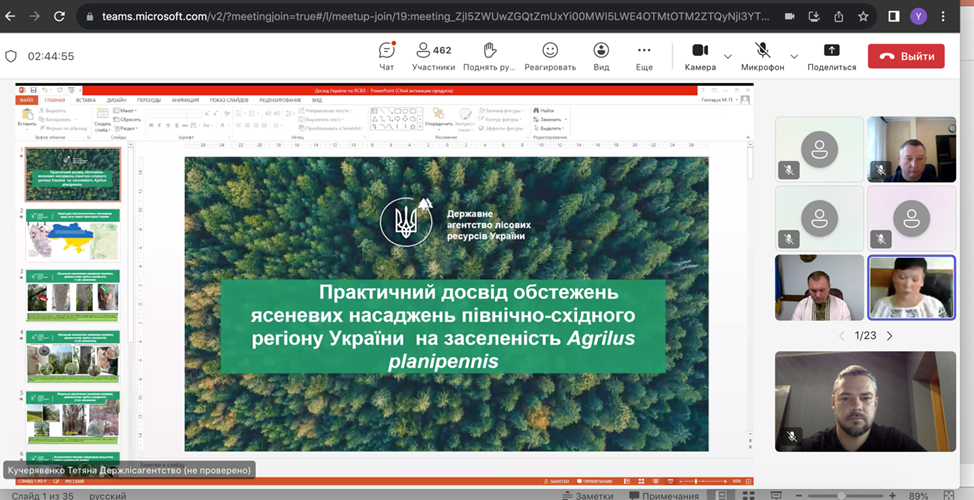974x500 pixels.
Task: Select slide 5 thumbnail
Action: point(73,417)
